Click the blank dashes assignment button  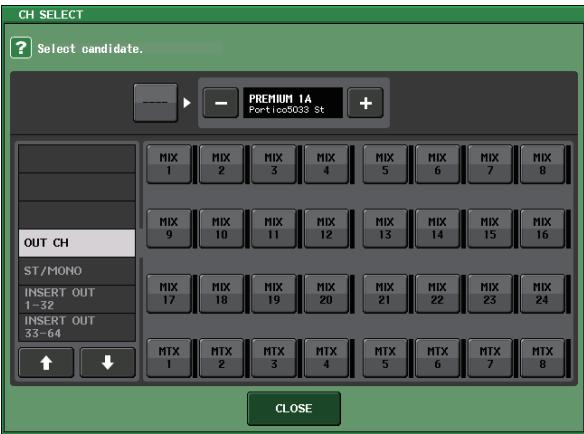(x=155, y=103)
